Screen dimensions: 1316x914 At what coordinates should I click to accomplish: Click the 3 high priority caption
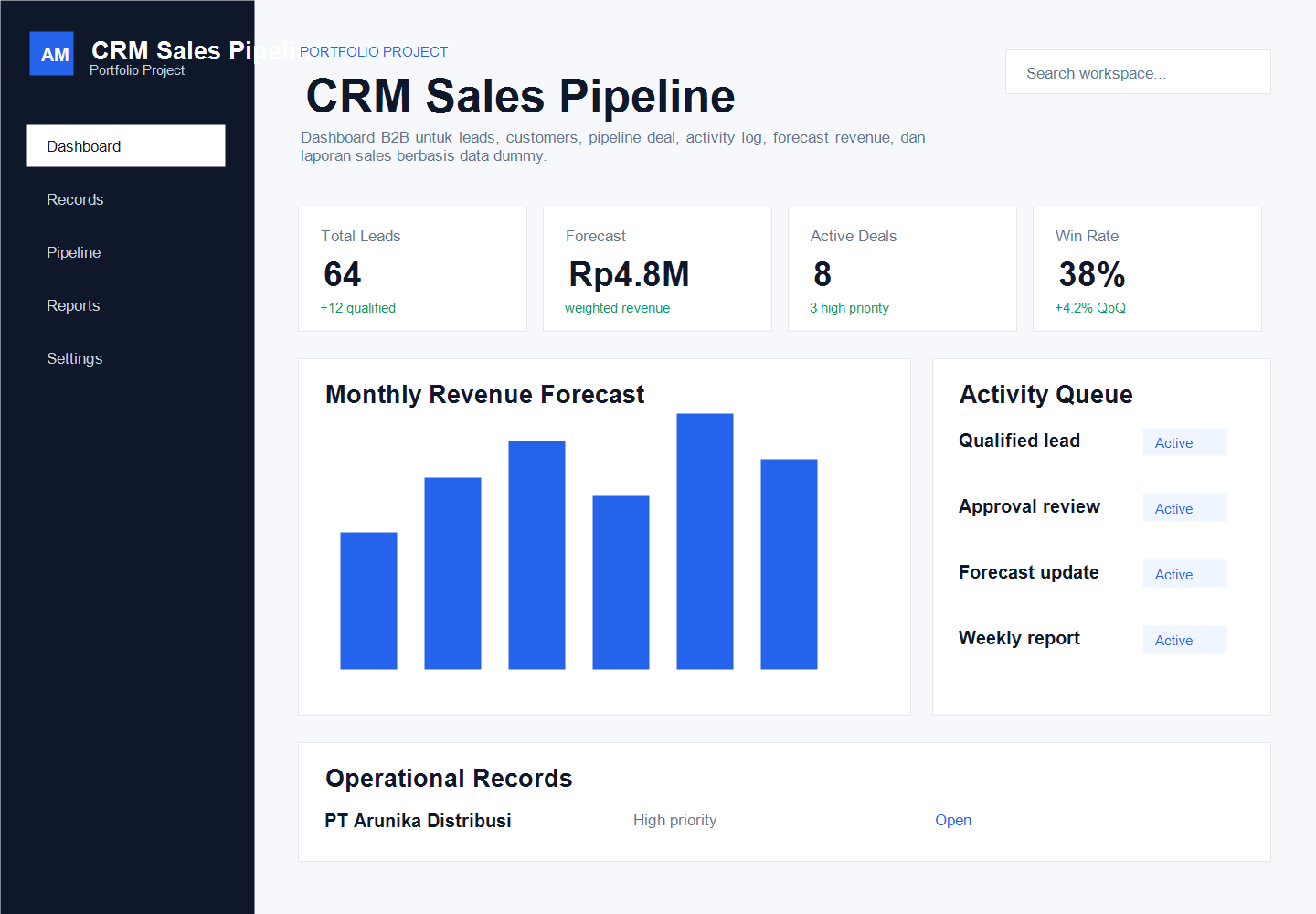[x=849, y=308]
